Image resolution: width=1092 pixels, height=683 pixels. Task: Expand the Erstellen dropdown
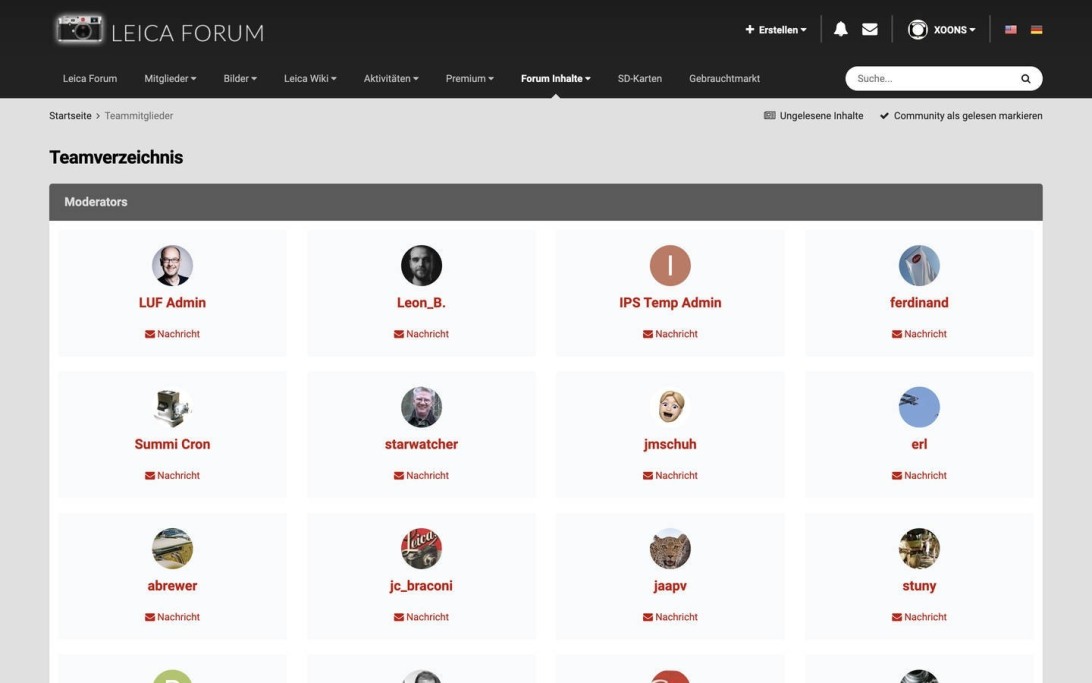[775, 30]
